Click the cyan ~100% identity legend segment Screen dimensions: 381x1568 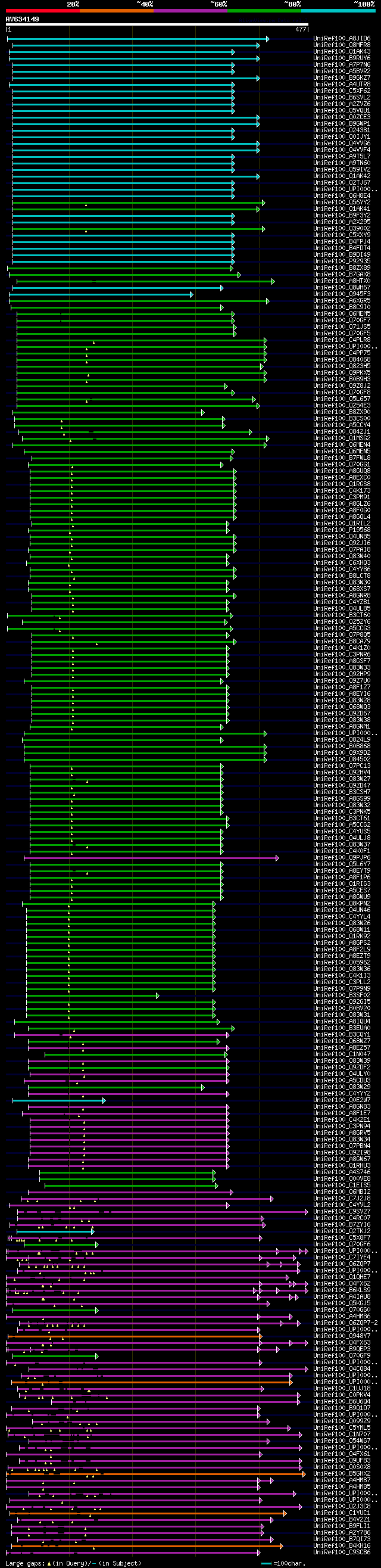click(338, 11)
